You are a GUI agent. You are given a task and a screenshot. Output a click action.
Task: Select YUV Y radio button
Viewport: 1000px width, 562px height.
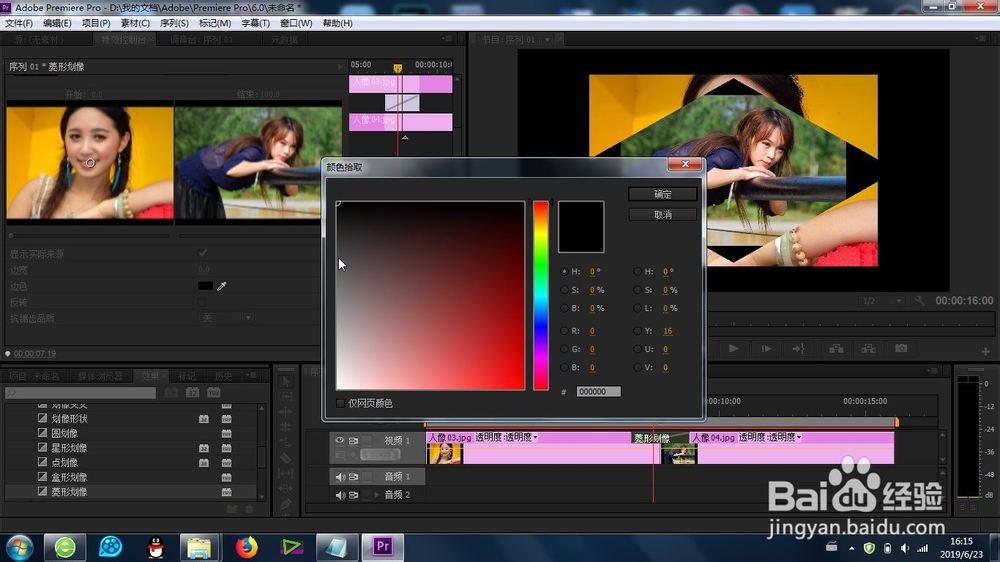tap(637, 331)
